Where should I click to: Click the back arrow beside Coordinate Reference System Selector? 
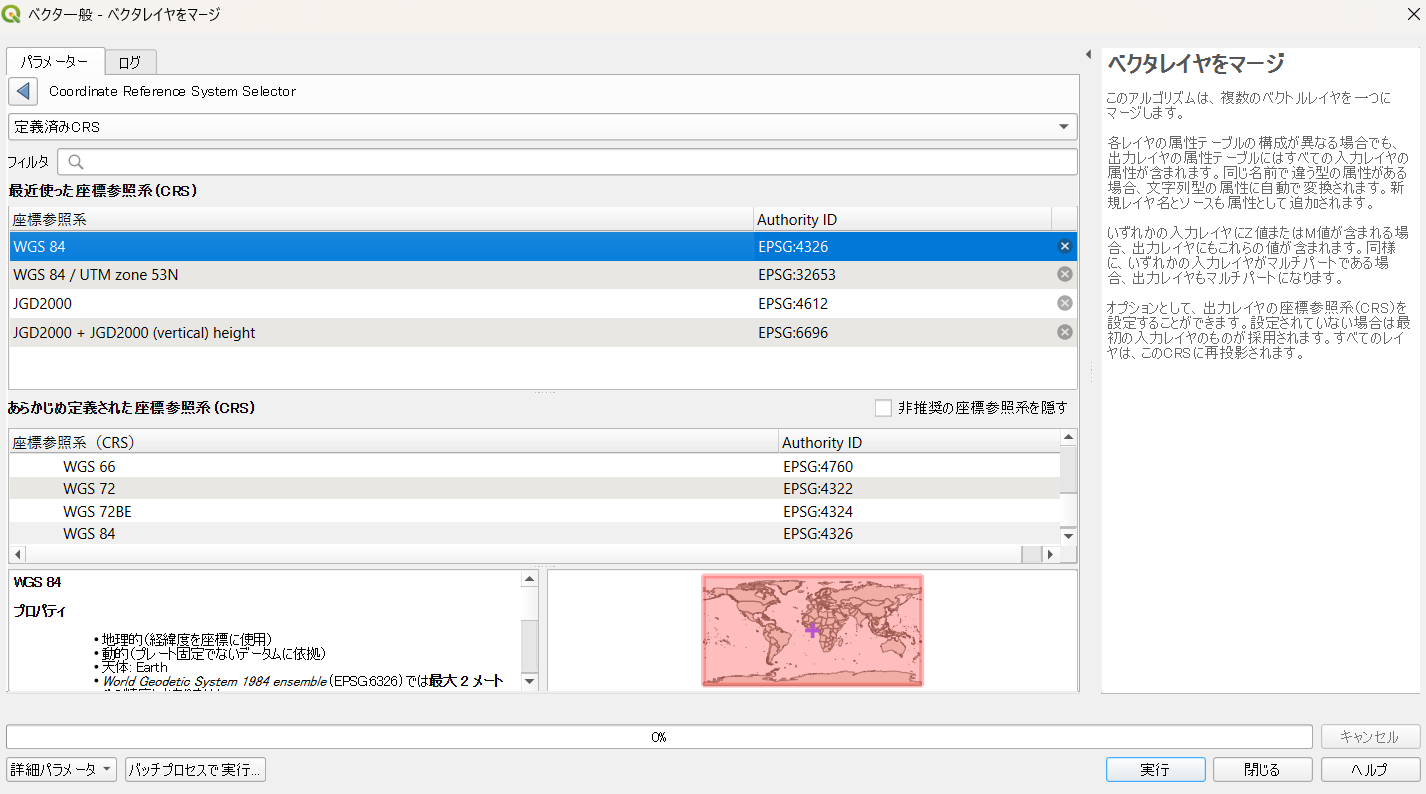click(23, 91)
